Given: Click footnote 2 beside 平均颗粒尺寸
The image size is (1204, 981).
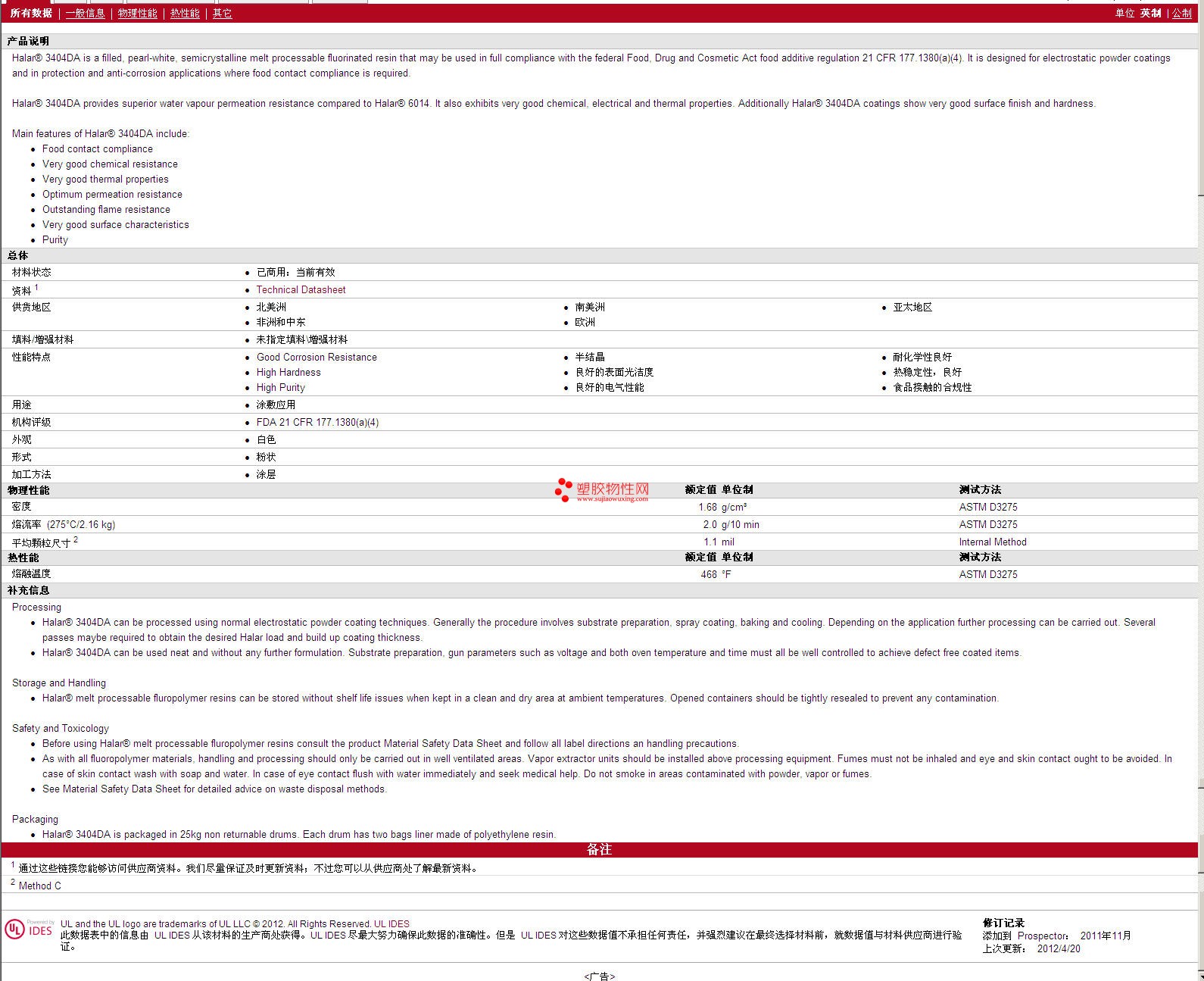Looking at the screenshot, I should 76,539.
